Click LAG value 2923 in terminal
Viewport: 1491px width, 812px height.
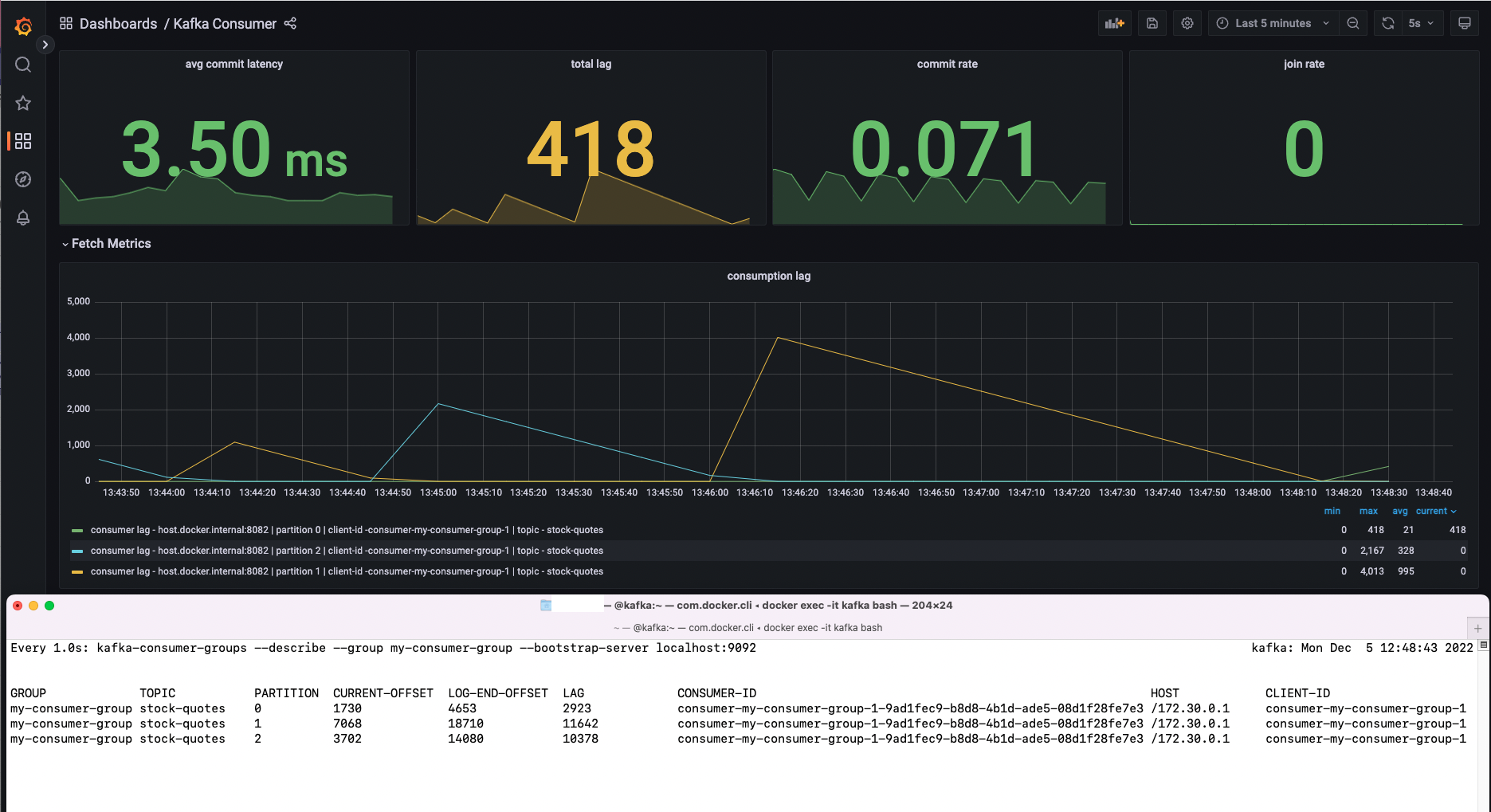click(577, 708)
